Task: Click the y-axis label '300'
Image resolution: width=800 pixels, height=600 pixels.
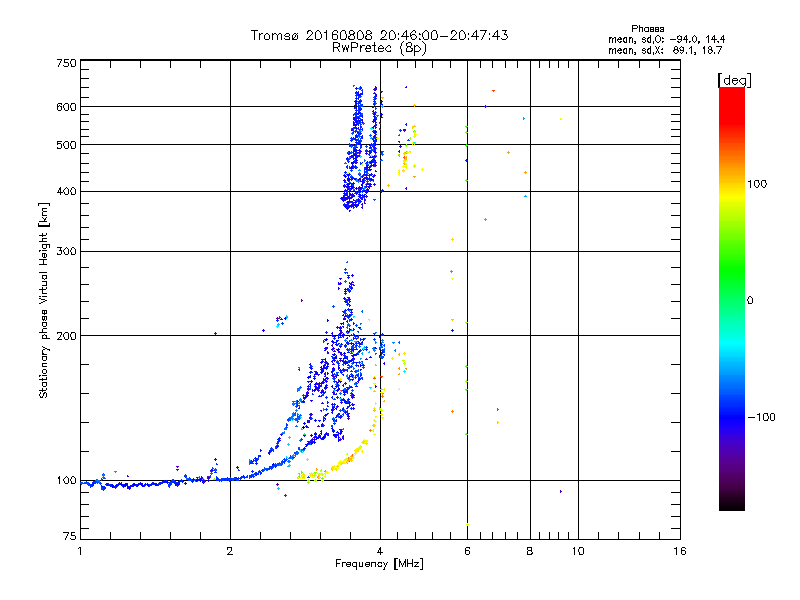Action: click(66, 252)
